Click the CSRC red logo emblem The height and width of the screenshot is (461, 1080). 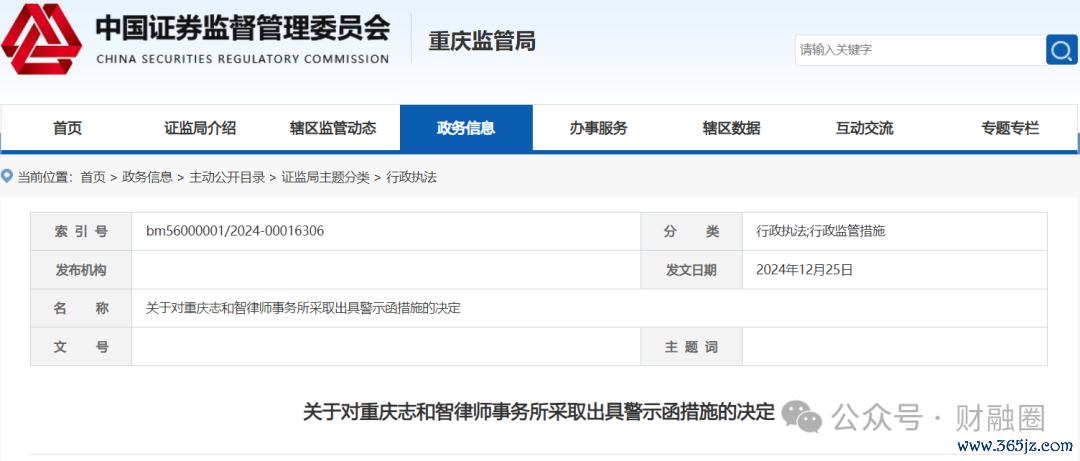click(41, 40)
